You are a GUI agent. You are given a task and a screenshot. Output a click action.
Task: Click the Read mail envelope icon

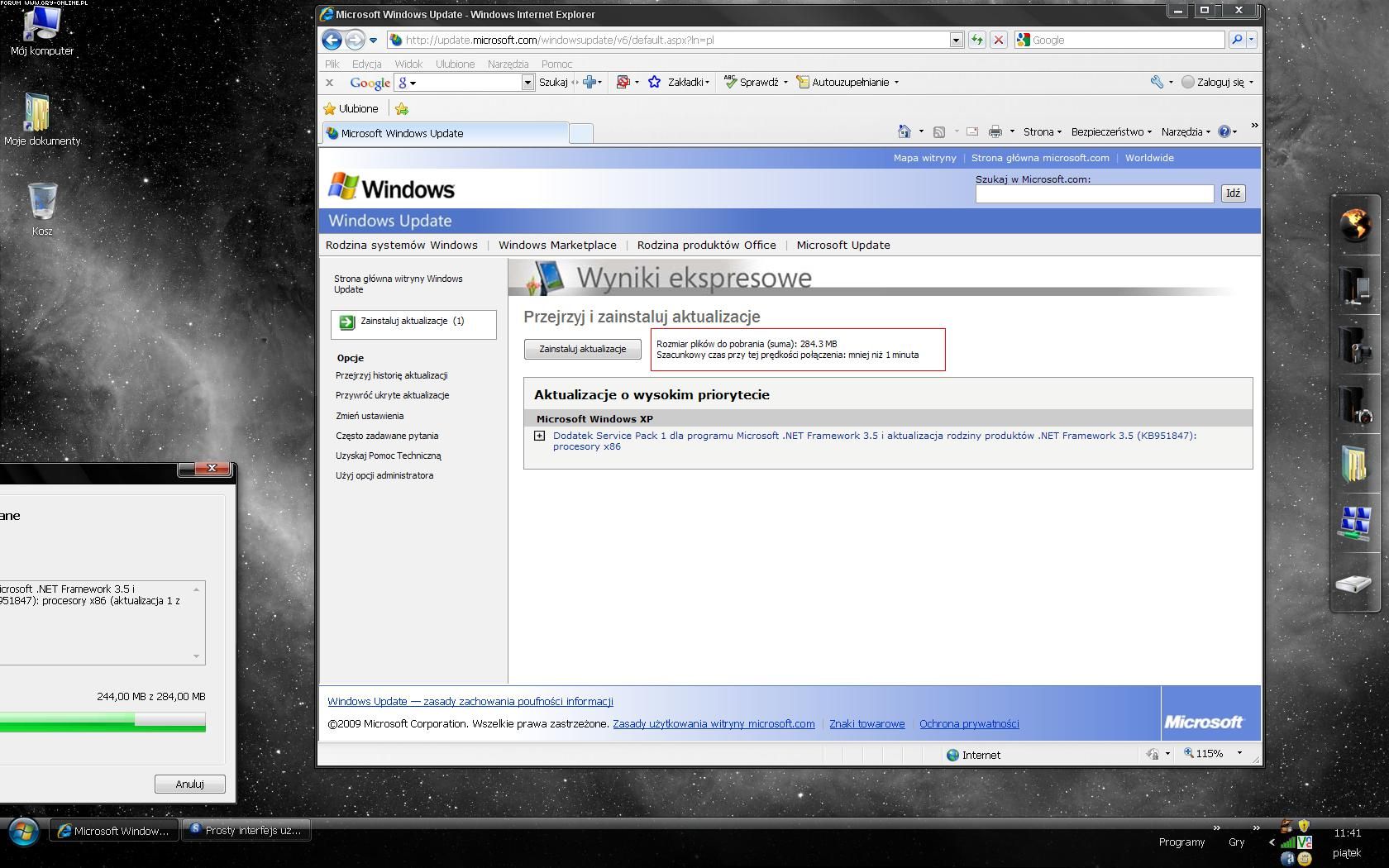pos(972,131)
